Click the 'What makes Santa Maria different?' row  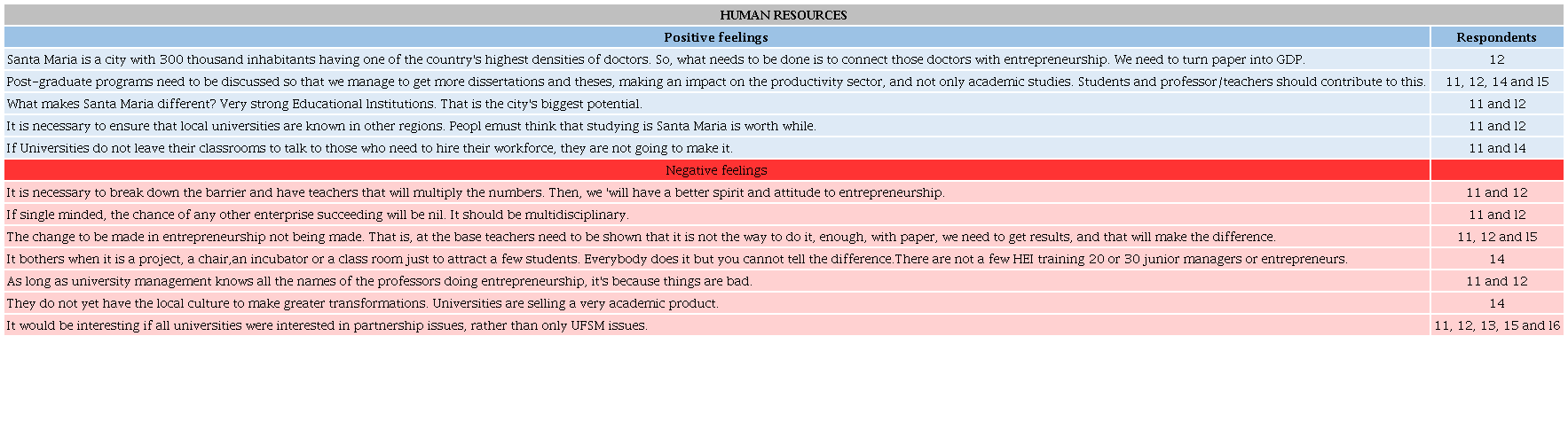tap(324, 104)
